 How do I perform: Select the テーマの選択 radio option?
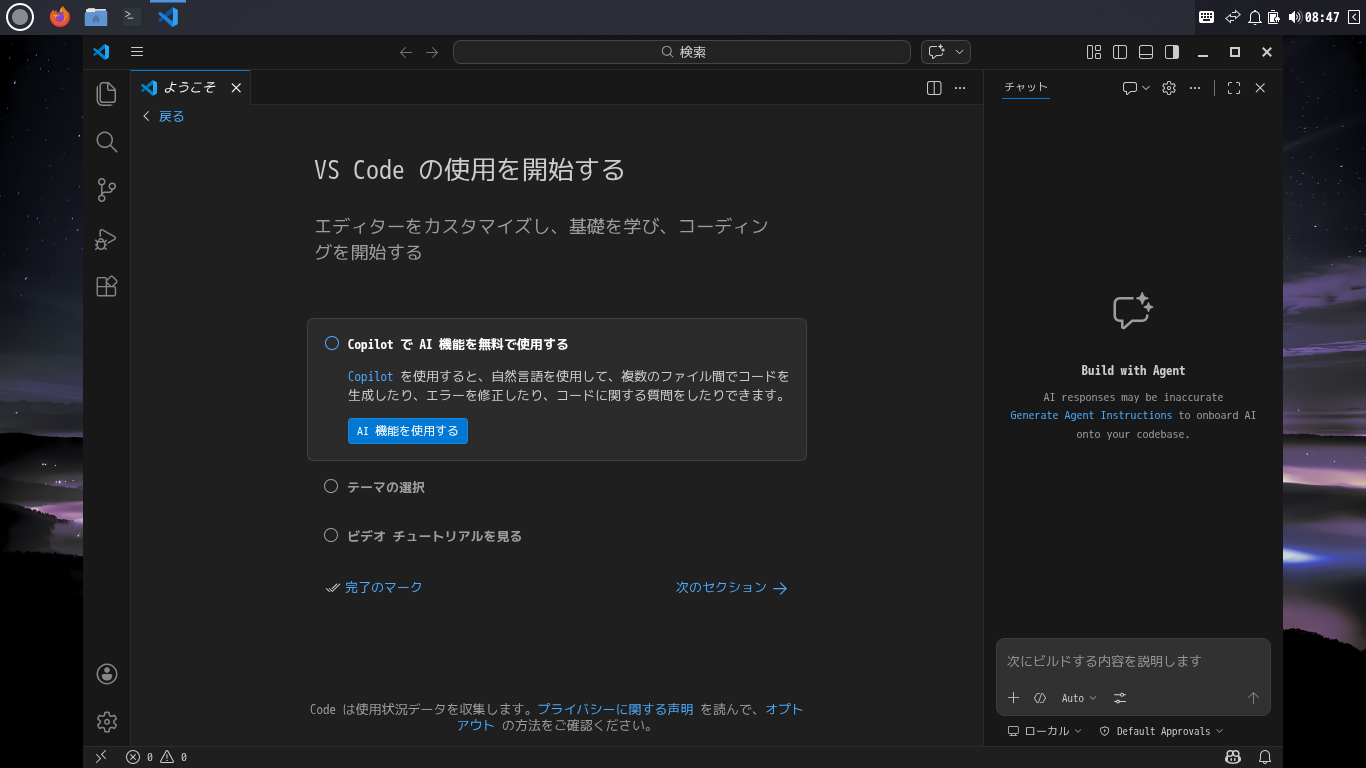(331, 486)
